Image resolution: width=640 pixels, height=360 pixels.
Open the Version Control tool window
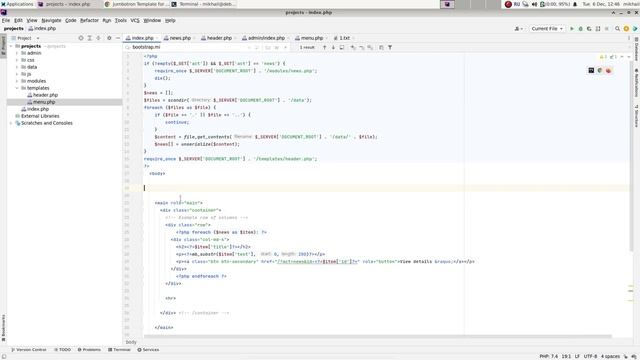29,350
